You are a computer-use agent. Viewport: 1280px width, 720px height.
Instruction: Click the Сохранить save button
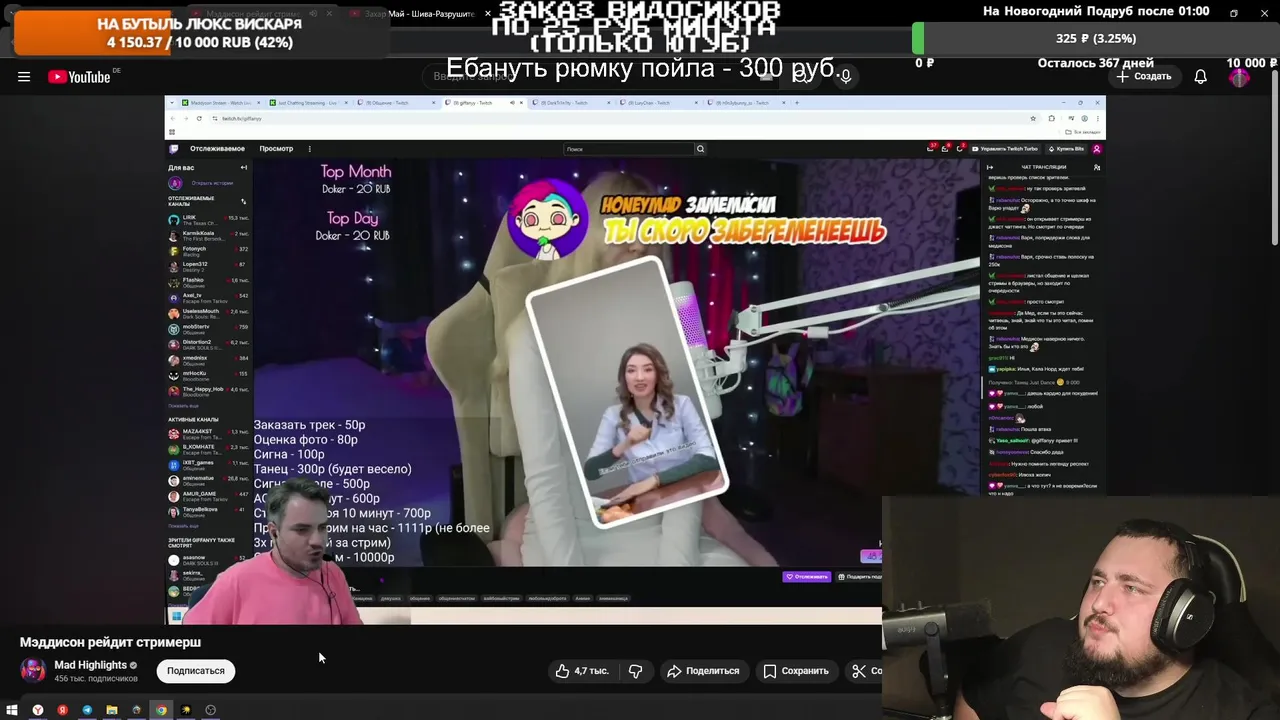point(796,671)
